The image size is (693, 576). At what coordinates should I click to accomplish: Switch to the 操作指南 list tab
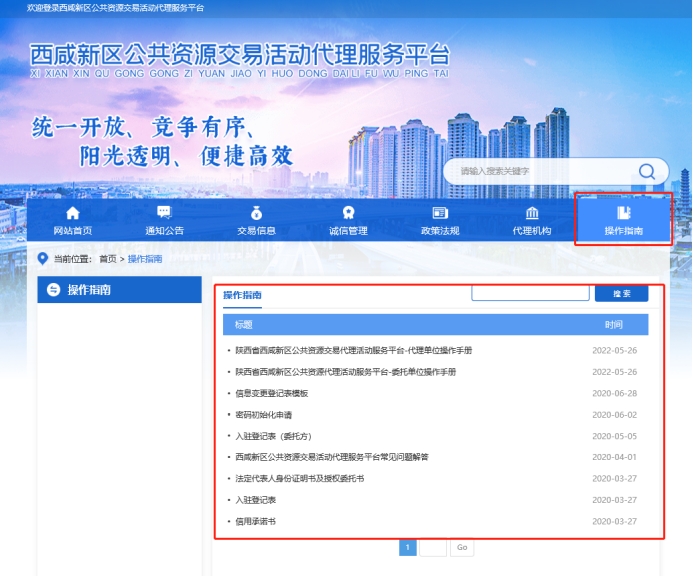click(242, 295)
